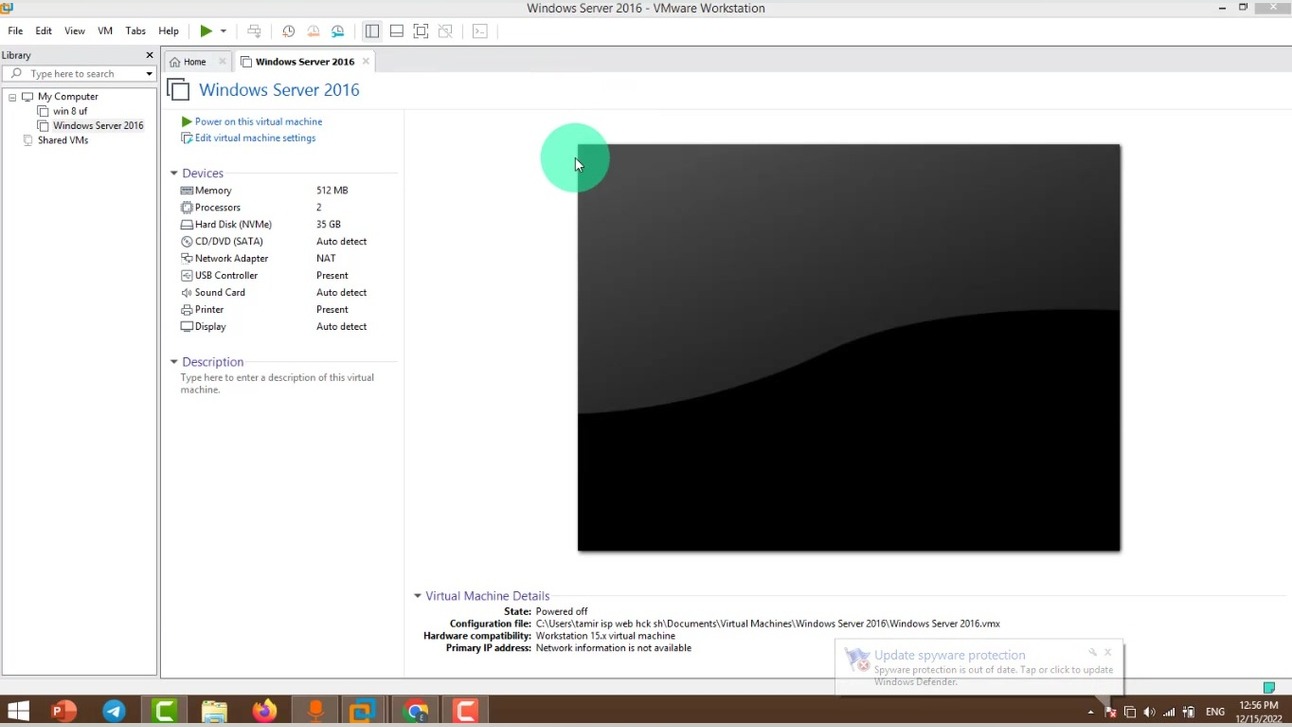1292x727 pixels.
Task: Open the File menu
Action: (x=15, y=31)
